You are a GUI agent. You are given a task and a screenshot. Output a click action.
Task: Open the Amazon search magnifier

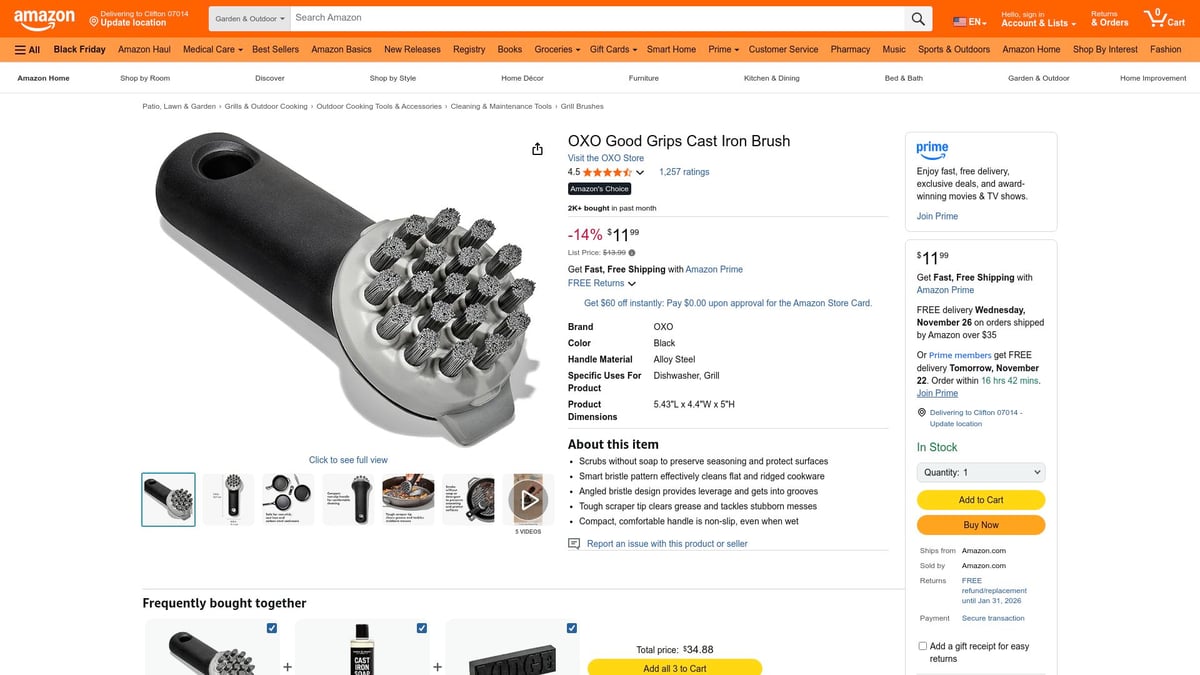[917, 17]
